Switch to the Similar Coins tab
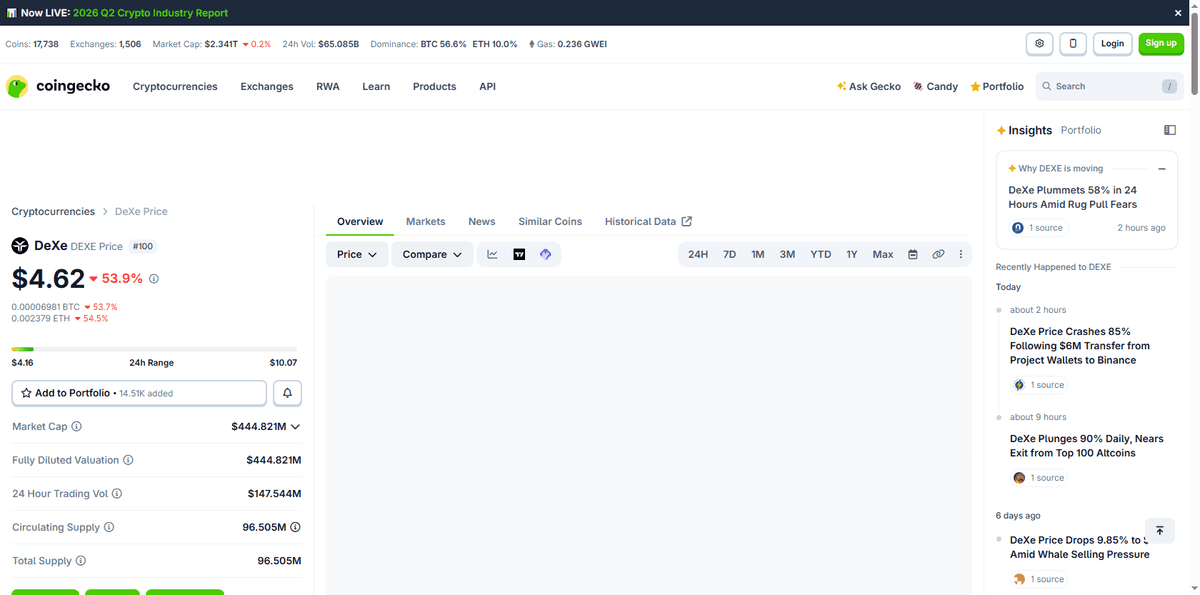The image size is (1200, 595). tap(550, 222)
